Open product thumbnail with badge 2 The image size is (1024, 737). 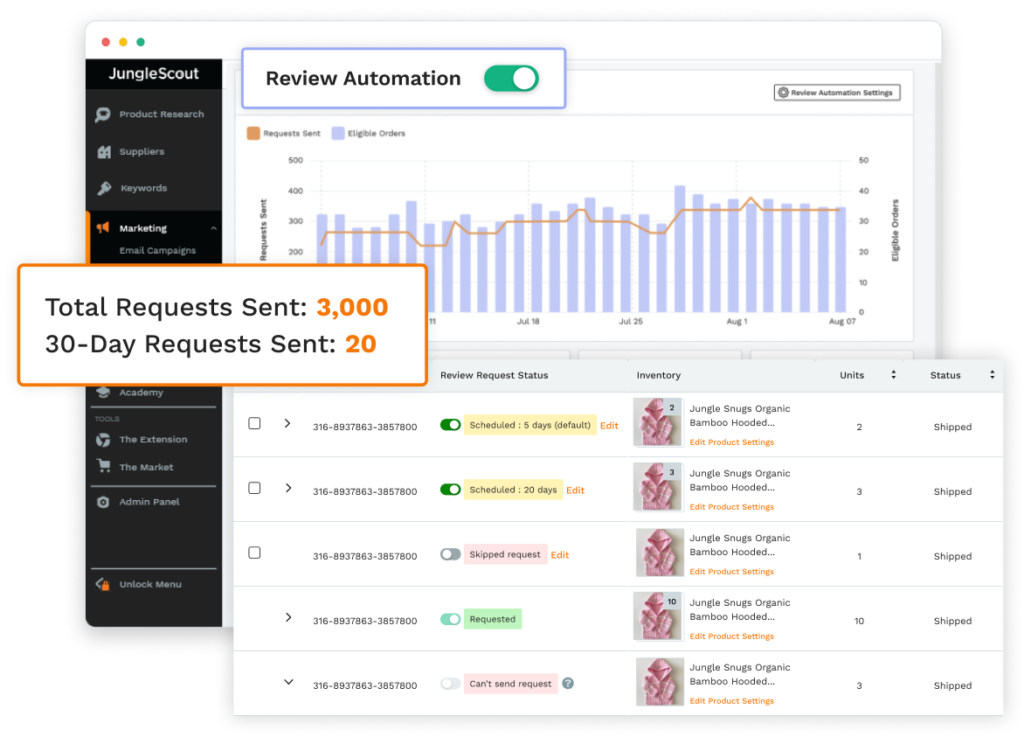(658, 422)
